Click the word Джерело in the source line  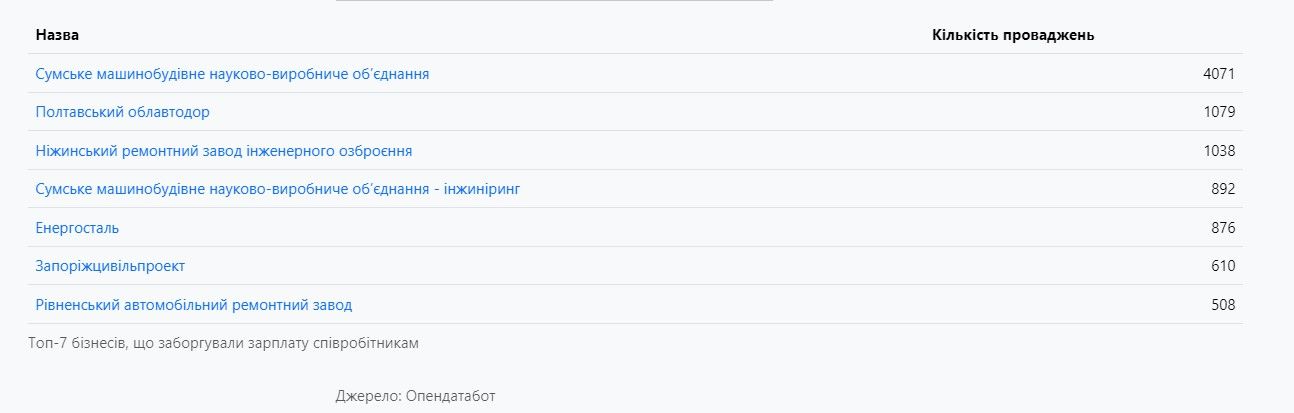pyautogui.click(x=368, y=396)
